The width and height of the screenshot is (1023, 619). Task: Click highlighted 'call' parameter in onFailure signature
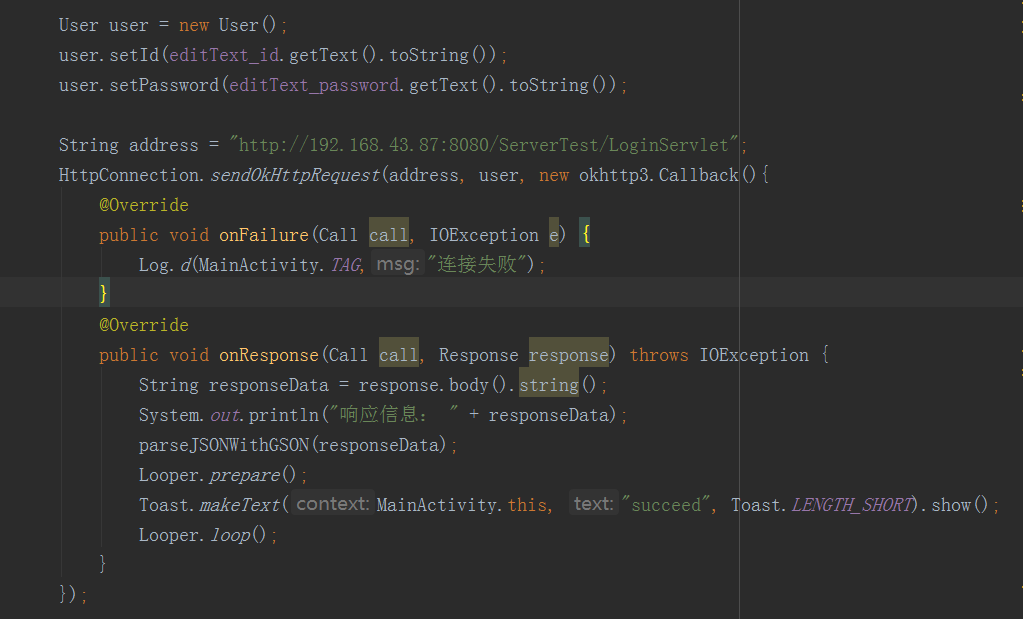[389, 235]
